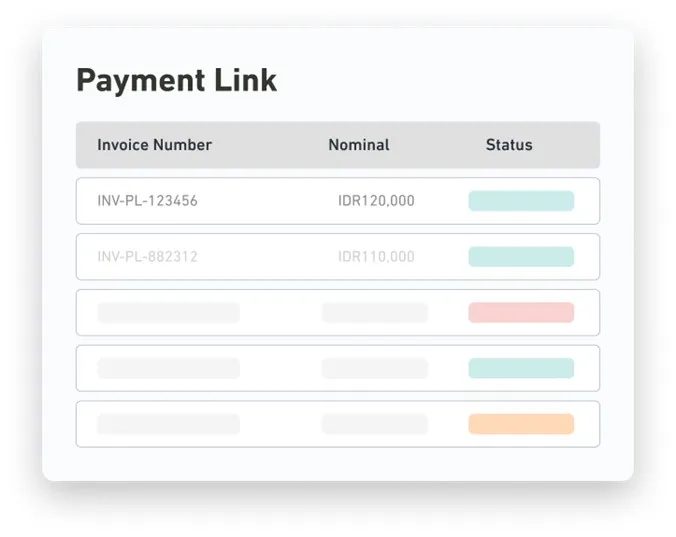Click the IDR120,000 nominal amount
The width and height of the screenshot is (676, 537).
coord(376,201)
